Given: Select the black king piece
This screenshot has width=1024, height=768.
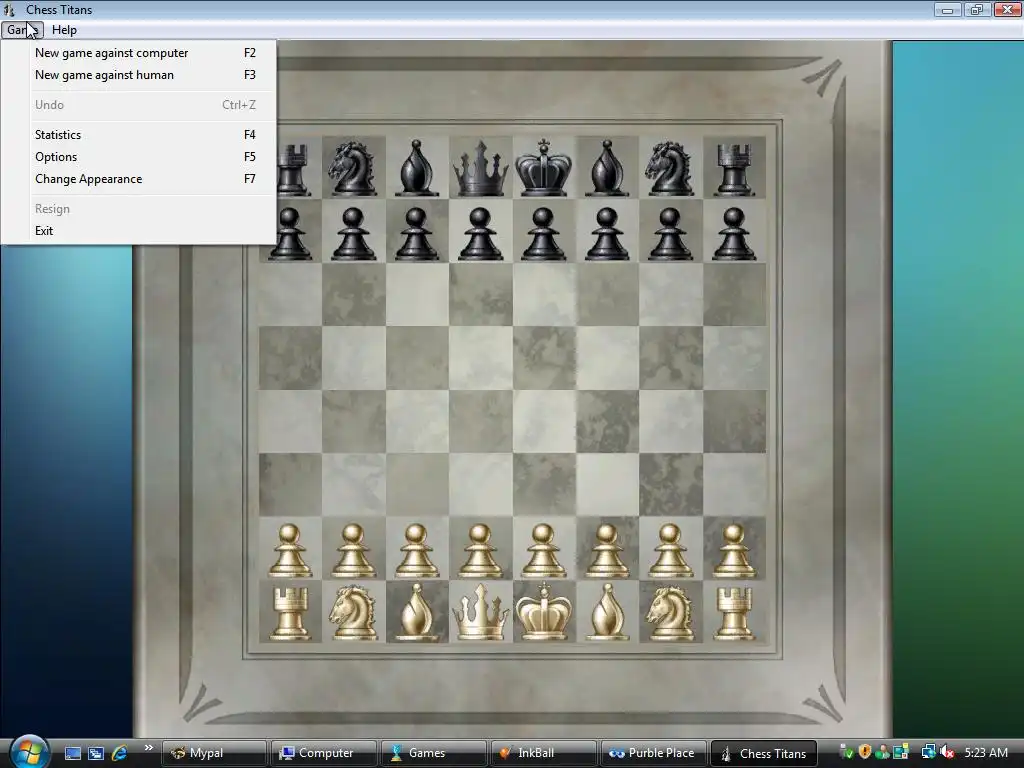Looking at the screenshot, I should click(543, 167).
